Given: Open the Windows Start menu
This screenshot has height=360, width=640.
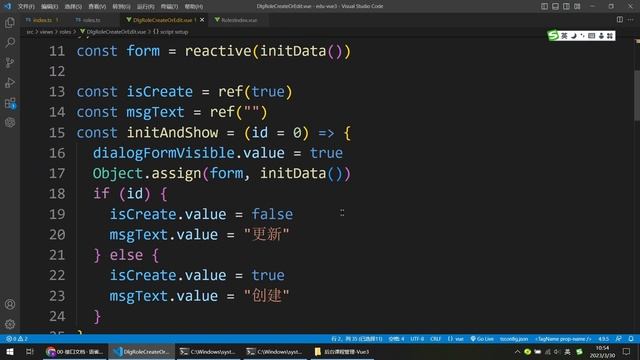Looking at the screenshot, I should tap(10, 351).
